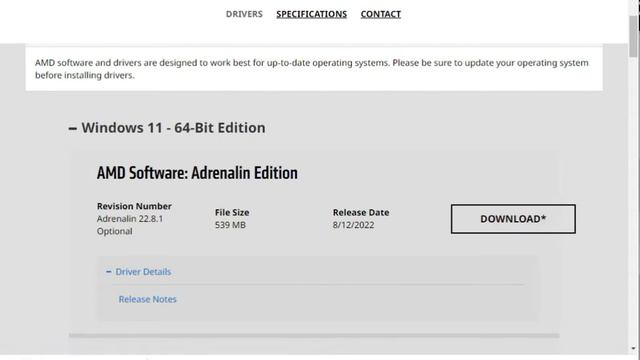Click the 'AMD Software: Adrenalin Edition' heading

pos(197,173)
